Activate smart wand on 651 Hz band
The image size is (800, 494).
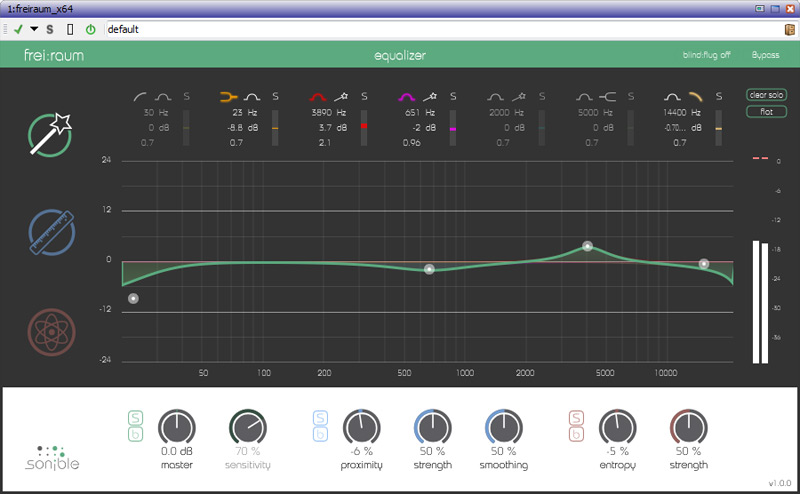[430, 96]
